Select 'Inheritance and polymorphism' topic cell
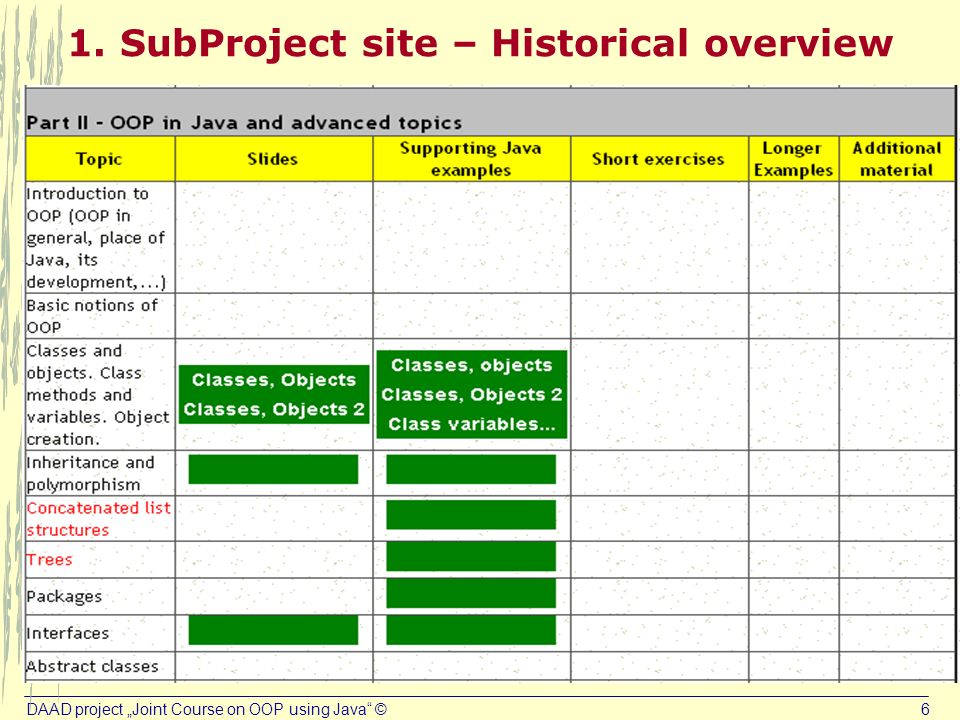Image resolution: width=960 pixels, height=720 pixels. coord(100,473)
